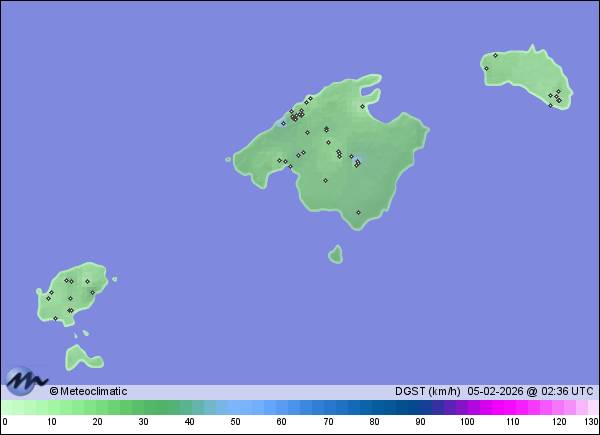Pick the magenta 120 km/h legend swatch

tap(559, 407)
